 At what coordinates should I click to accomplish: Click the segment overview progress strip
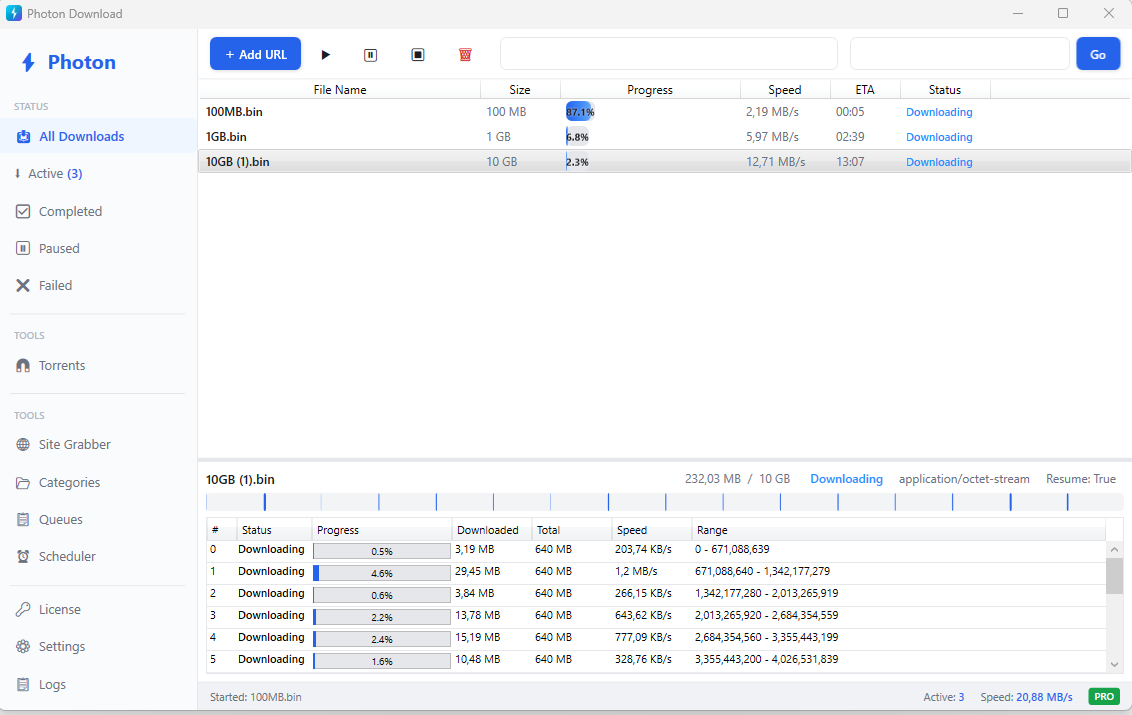[665, 502]
